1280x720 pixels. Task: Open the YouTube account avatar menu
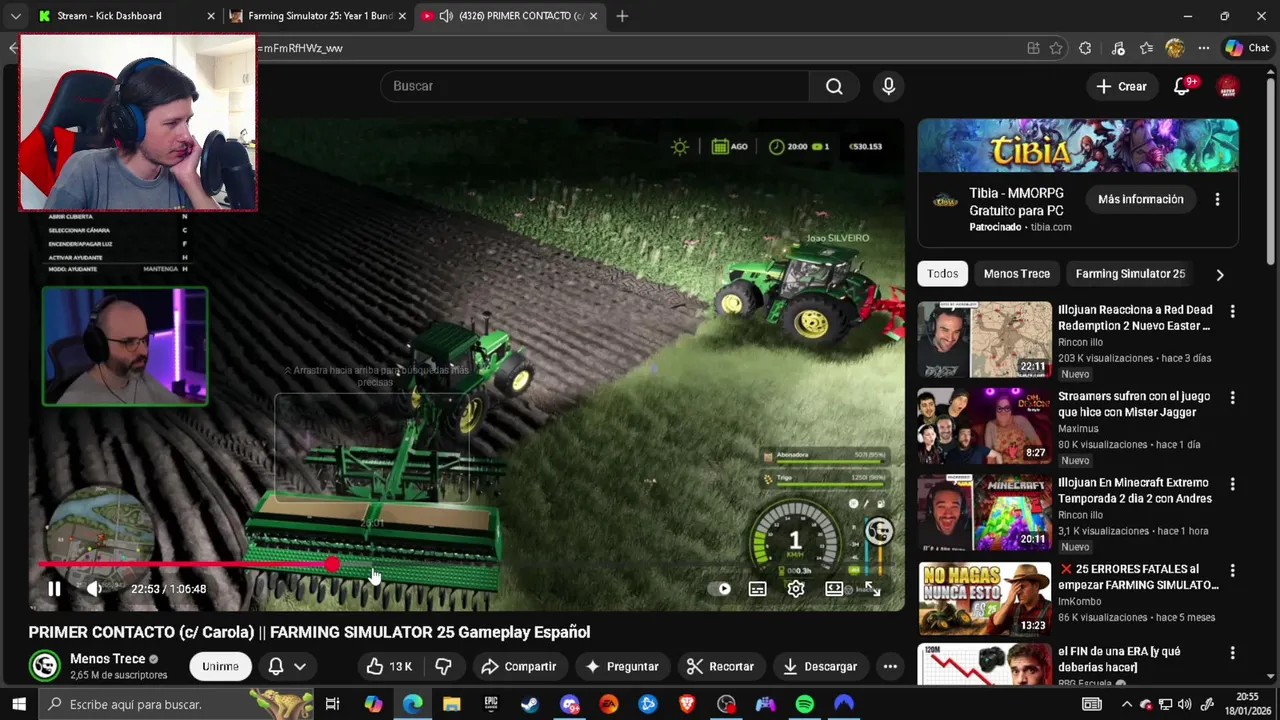(1228, 86)
